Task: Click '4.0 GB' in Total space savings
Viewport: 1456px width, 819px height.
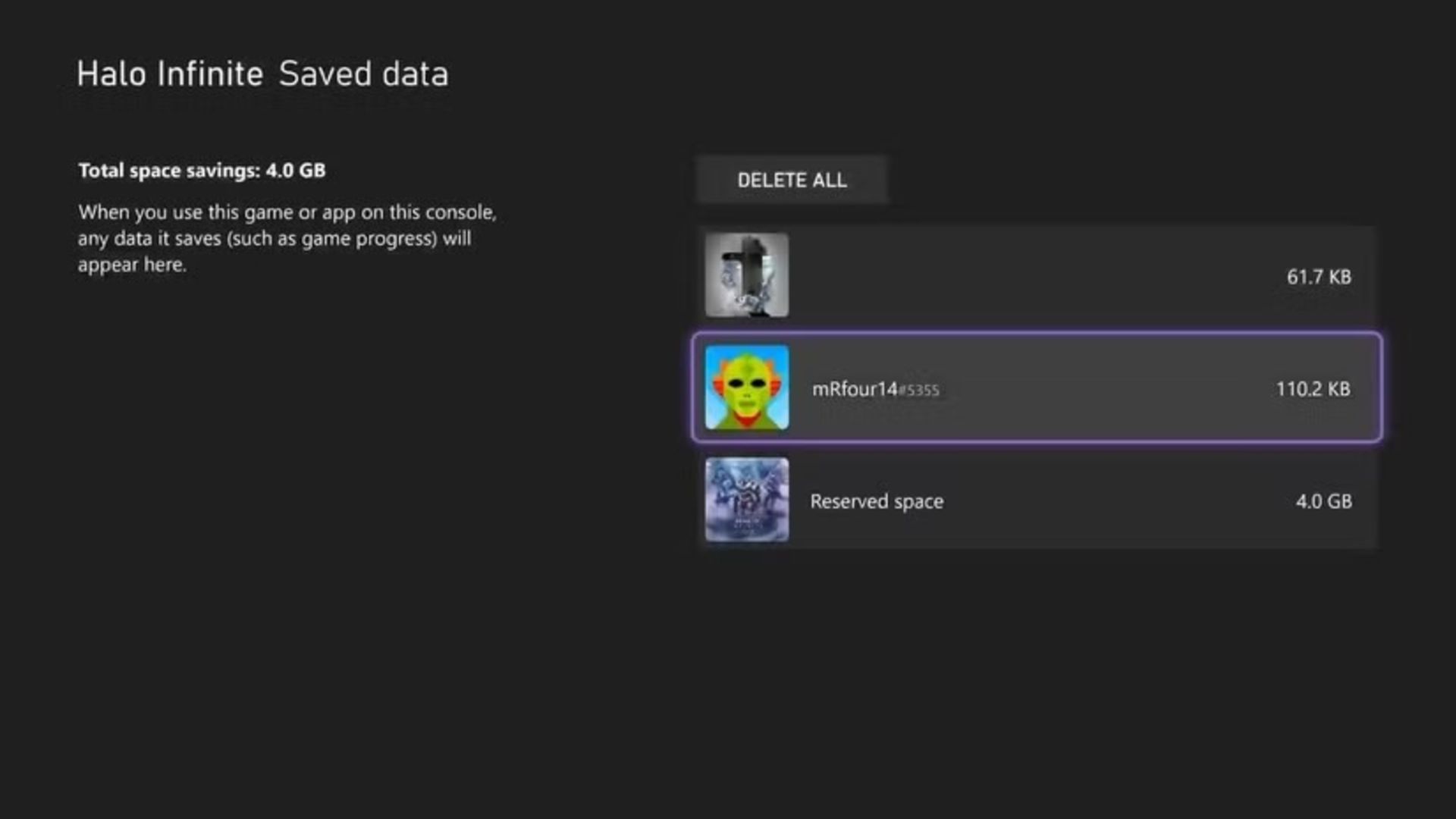Action: coord(295,171)
